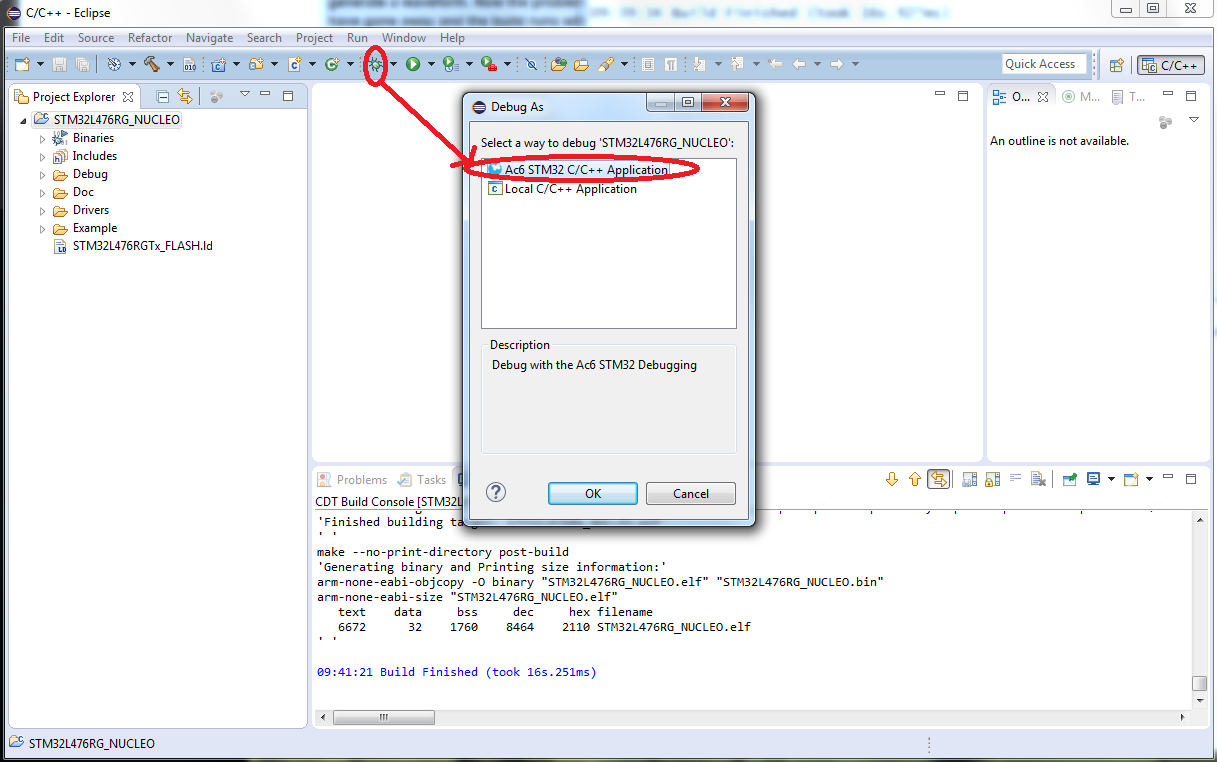The height and width of the screenshot is (762, 1217).
Task: Click the New C/C++ Source Folder icon
Action: (x=256, y=64)
